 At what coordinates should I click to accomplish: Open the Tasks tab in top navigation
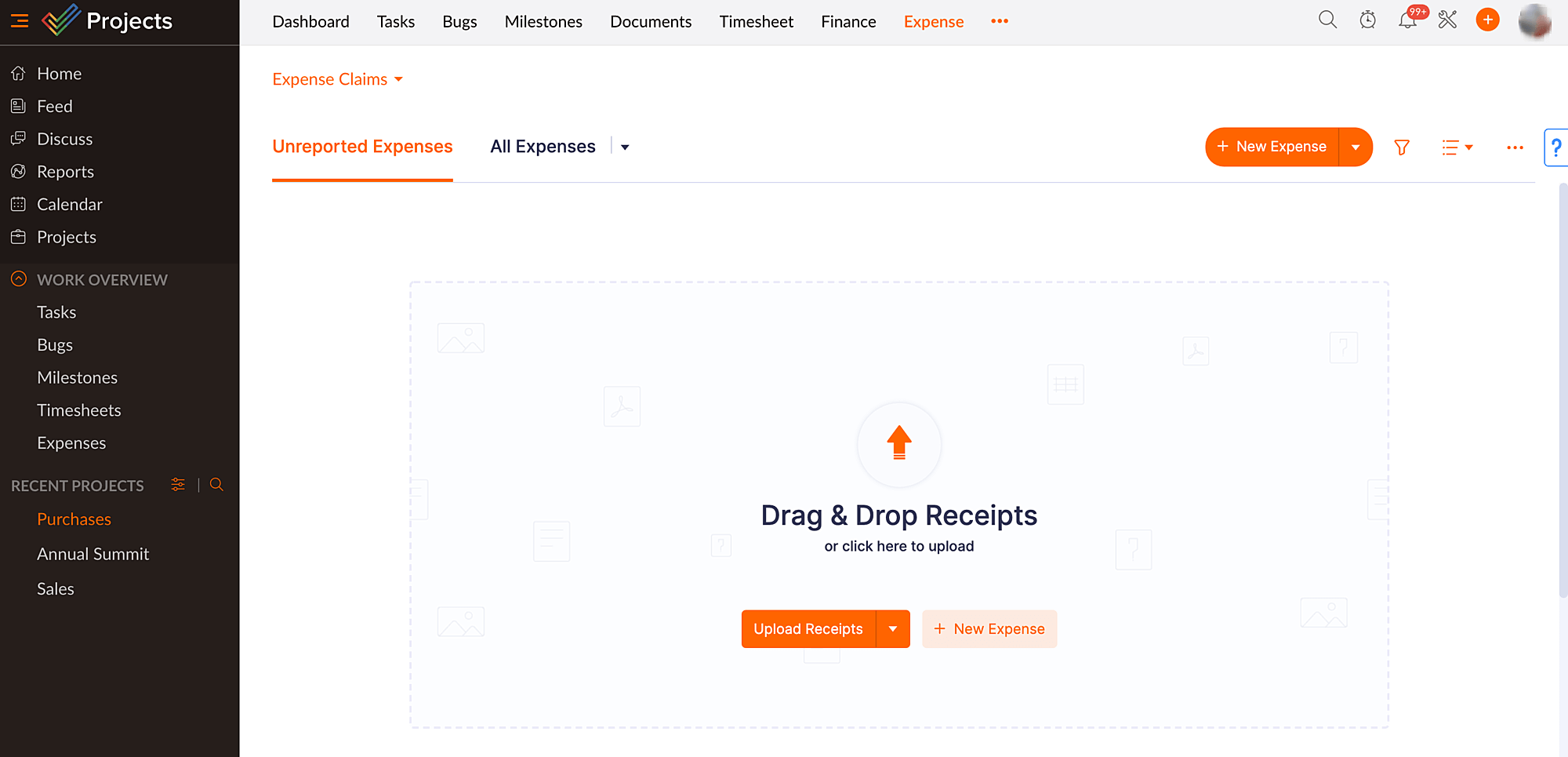396,22
